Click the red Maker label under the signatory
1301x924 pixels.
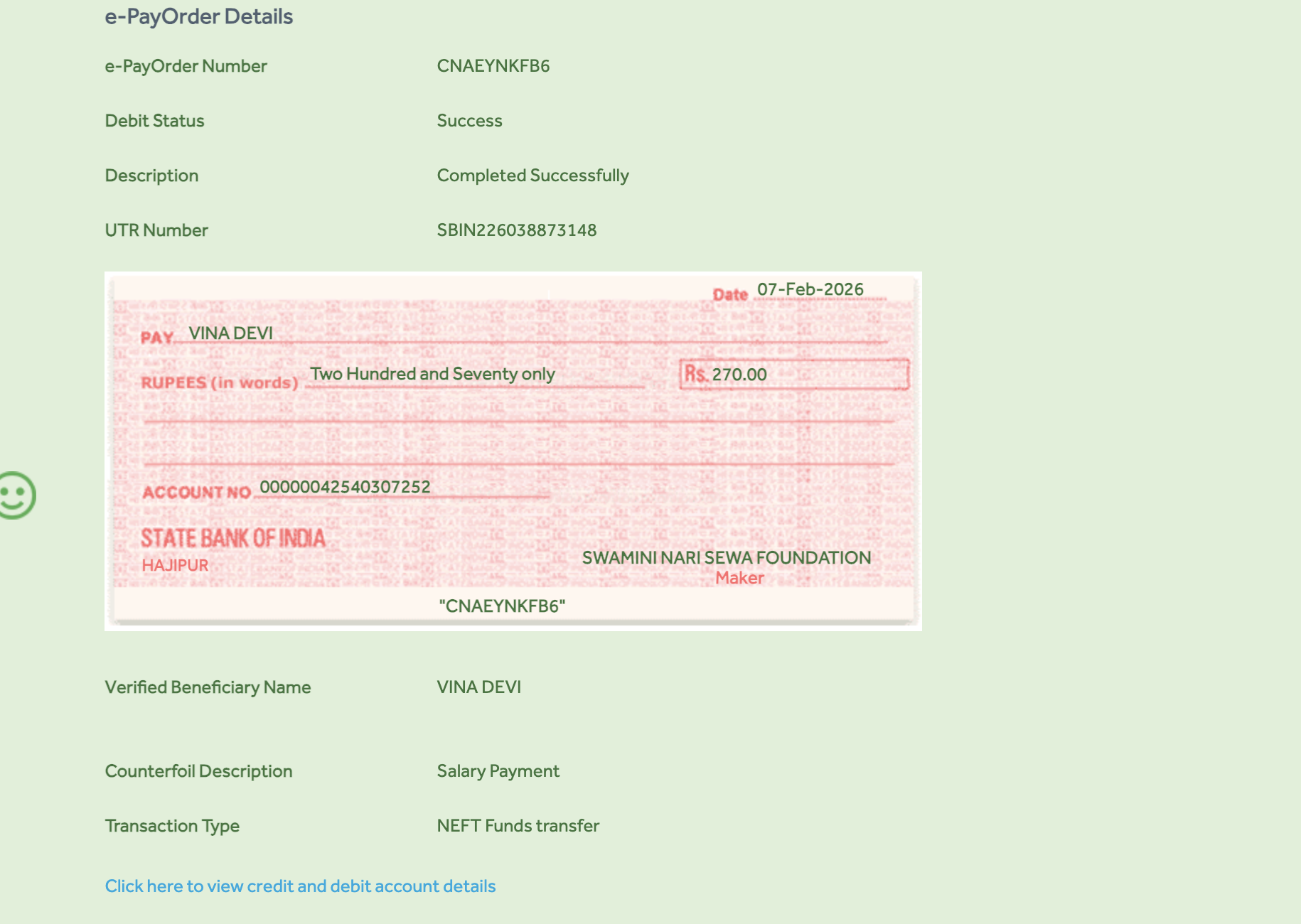[x=739, y=578]
